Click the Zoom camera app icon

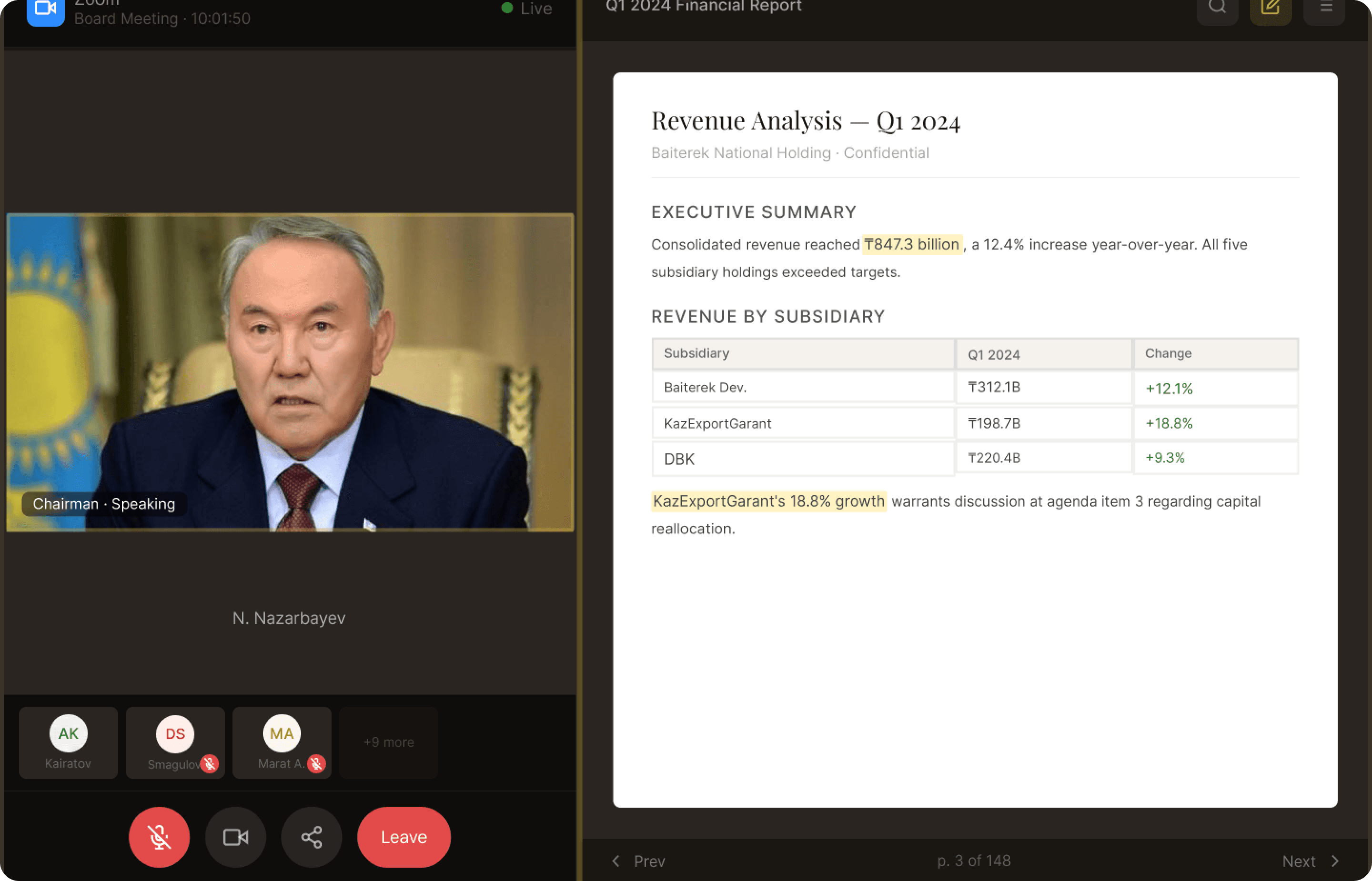(x=46, y=10)
